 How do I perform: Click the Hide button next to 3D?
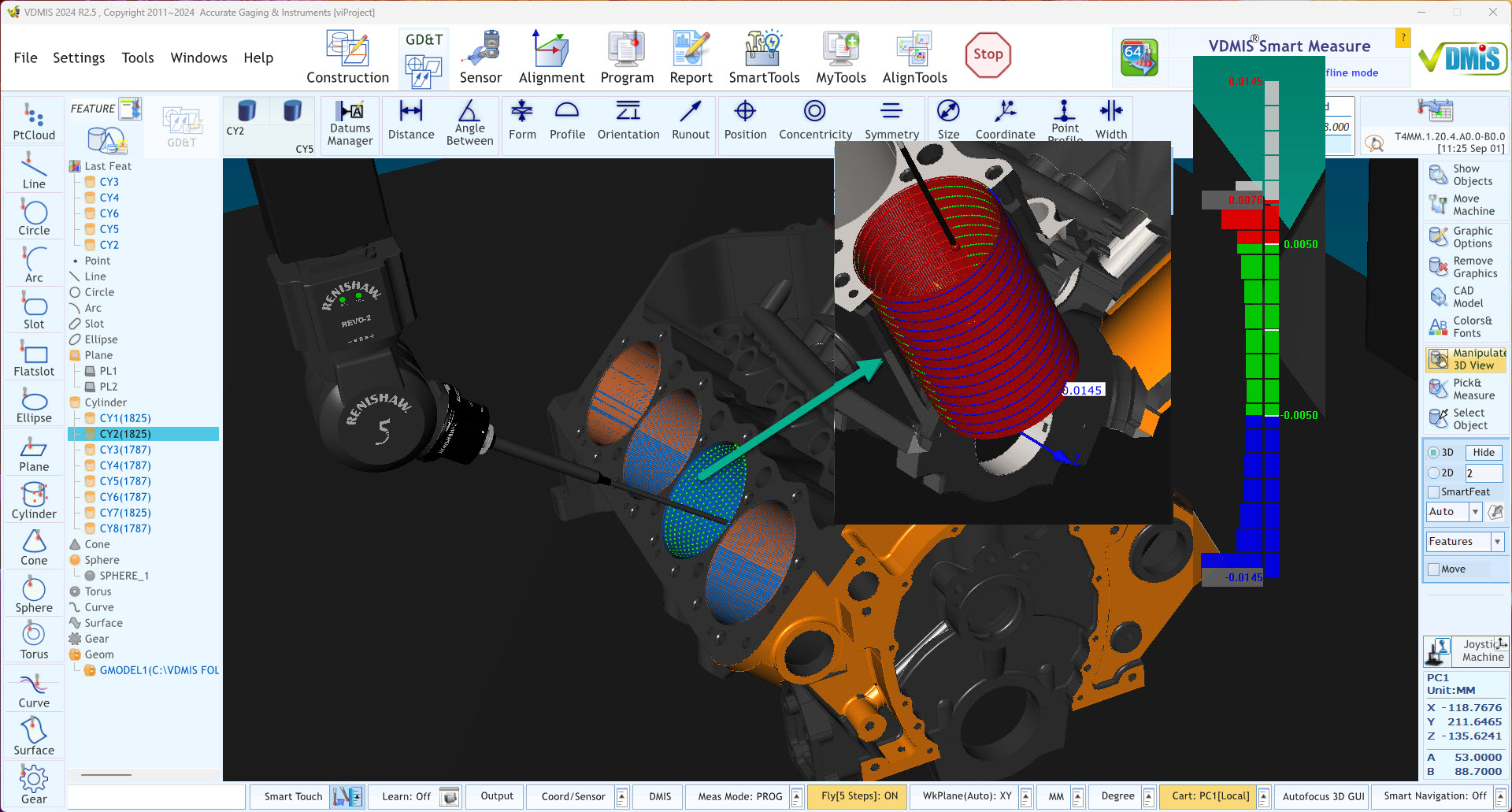click(x=1483, y=452)
